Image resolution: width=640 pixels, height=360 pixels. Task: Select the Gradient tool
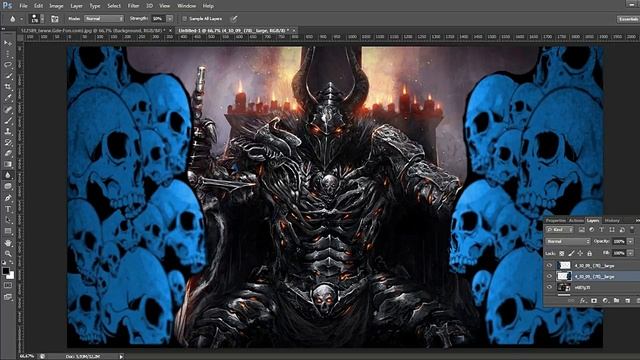[8, 164]
